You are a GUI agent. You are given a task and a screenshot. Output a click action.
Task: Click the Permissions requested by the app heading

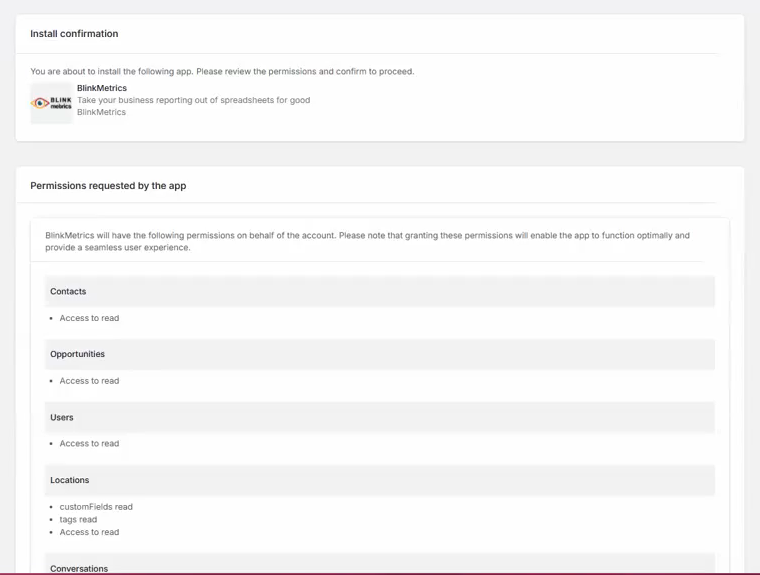tap(108, 186)
